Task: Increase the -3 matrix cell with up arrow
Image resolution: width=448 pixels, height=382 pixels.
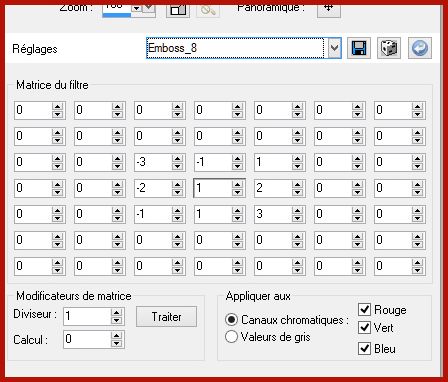Action: (x=177, y=159)
